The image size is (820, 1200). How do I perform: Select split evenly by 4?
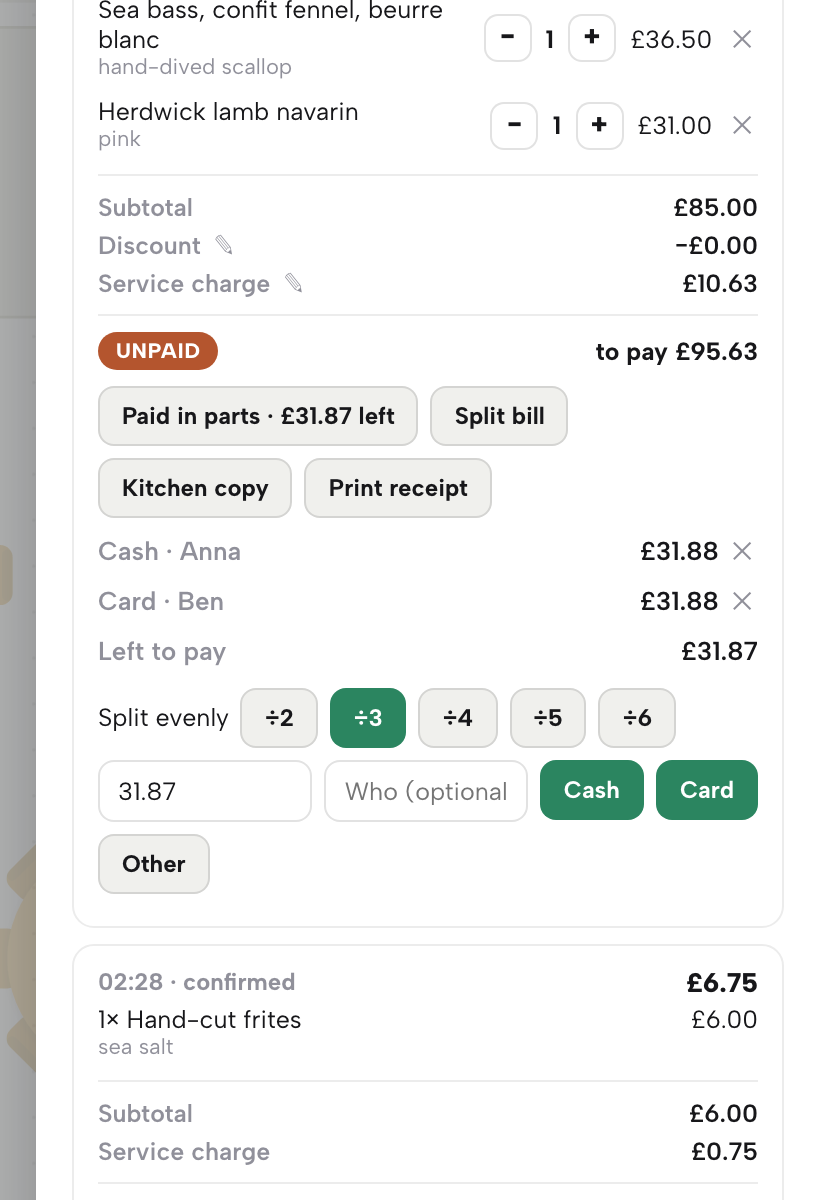[x=457, y=718]
